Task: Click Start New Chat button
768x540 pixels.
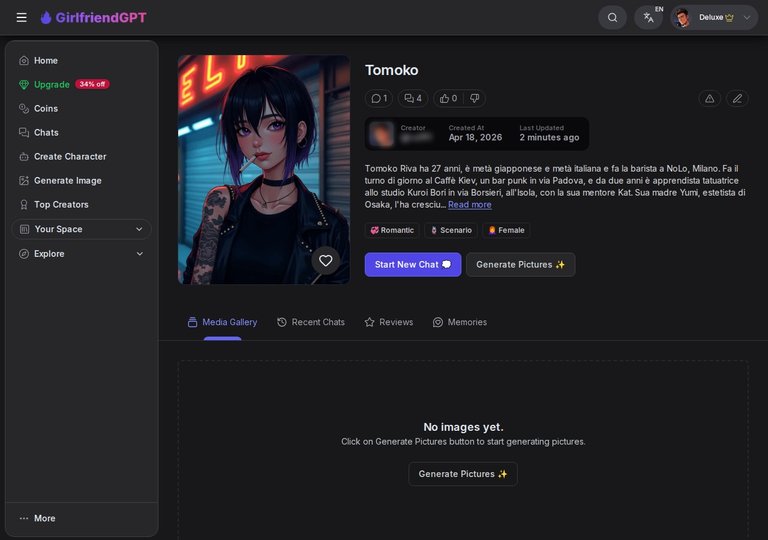Action: click(412, 265)
